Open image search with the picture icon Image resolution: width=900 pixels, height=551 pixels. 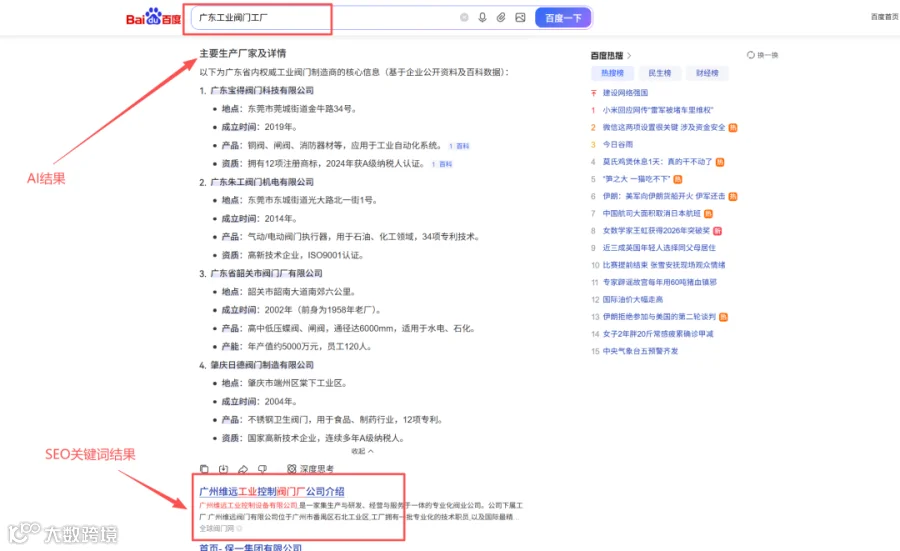[520, 18]
